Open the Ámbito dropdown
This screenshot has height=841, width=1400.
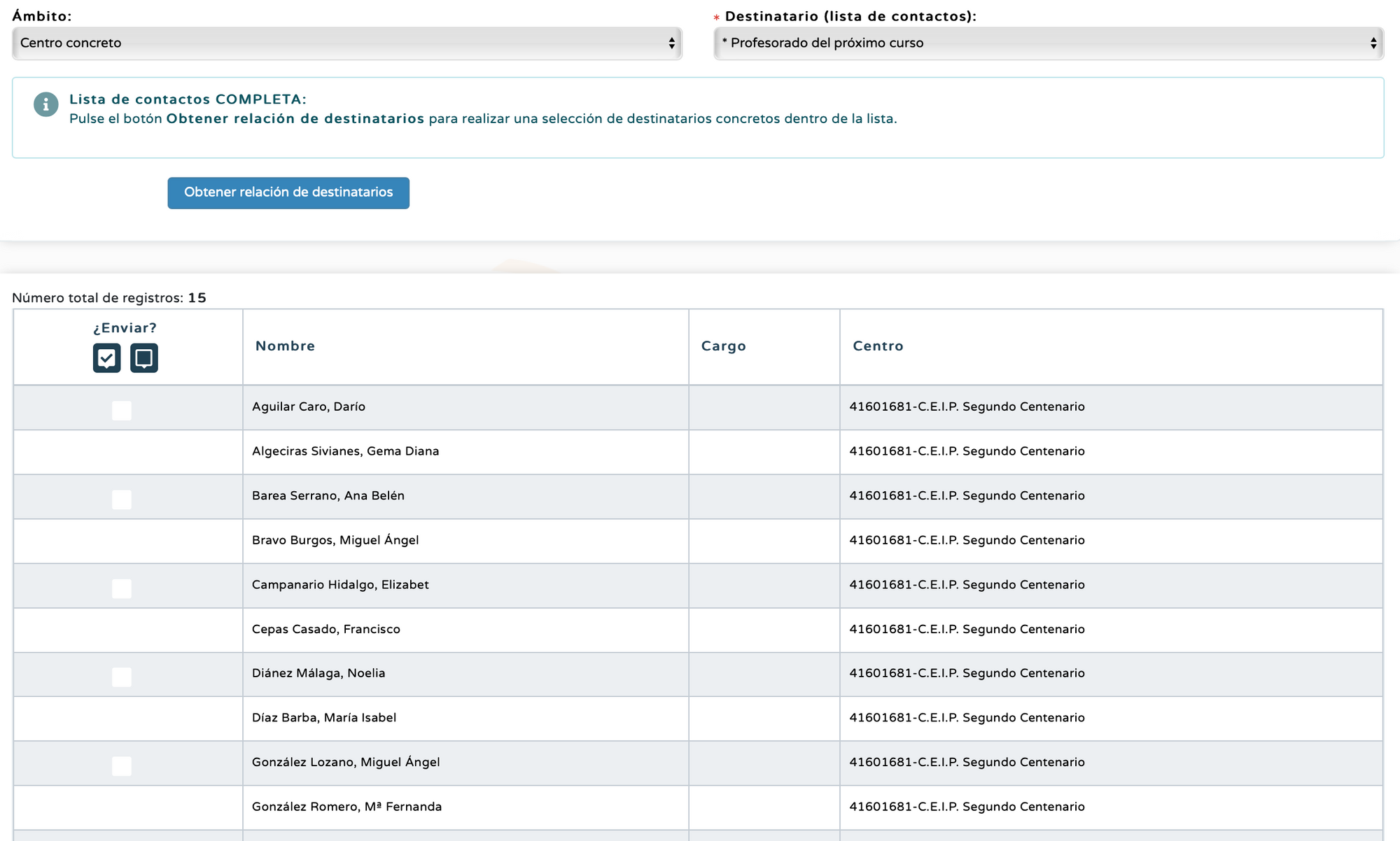346,43
